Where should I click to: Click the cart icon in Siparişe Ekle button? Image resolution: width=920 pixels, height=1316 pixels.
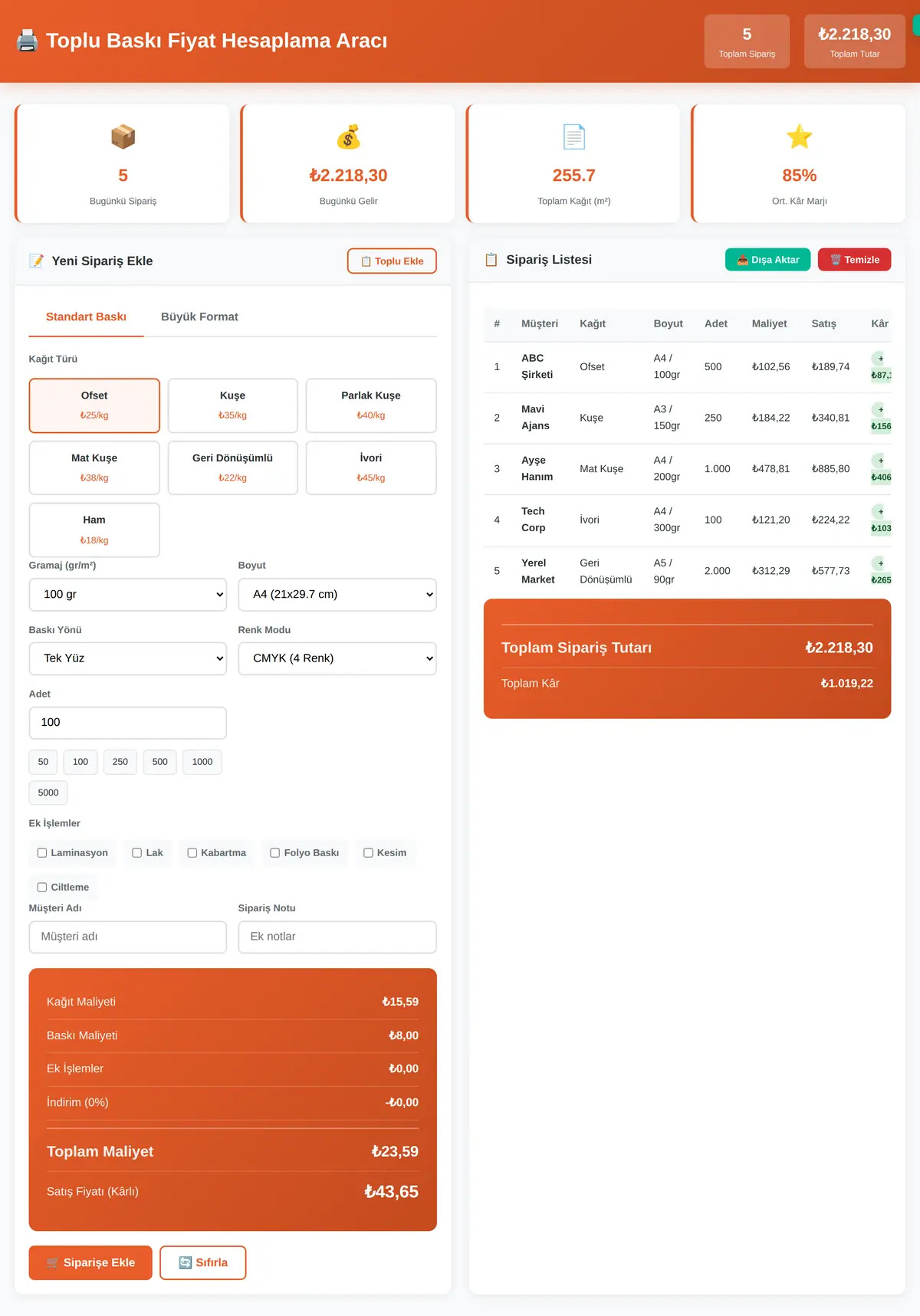tap(52, 1263)
